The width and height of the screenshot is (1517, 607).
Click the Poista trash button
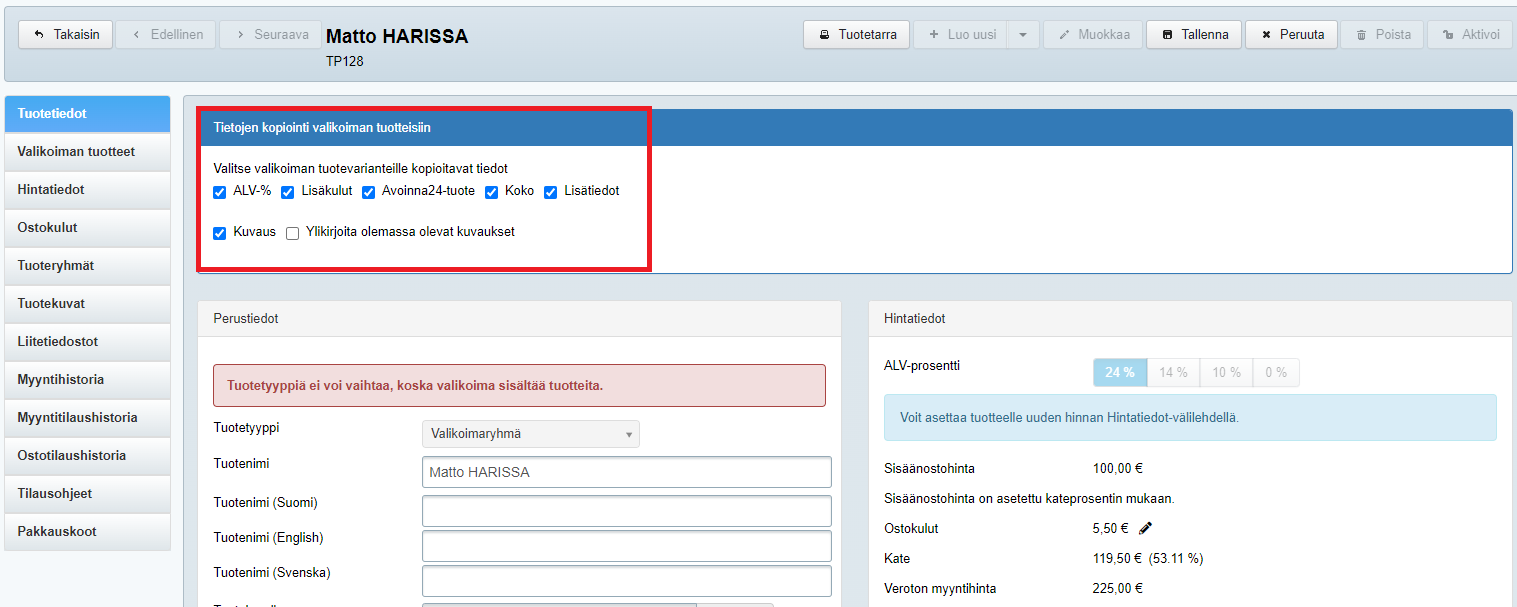(x=1383, y=34)
